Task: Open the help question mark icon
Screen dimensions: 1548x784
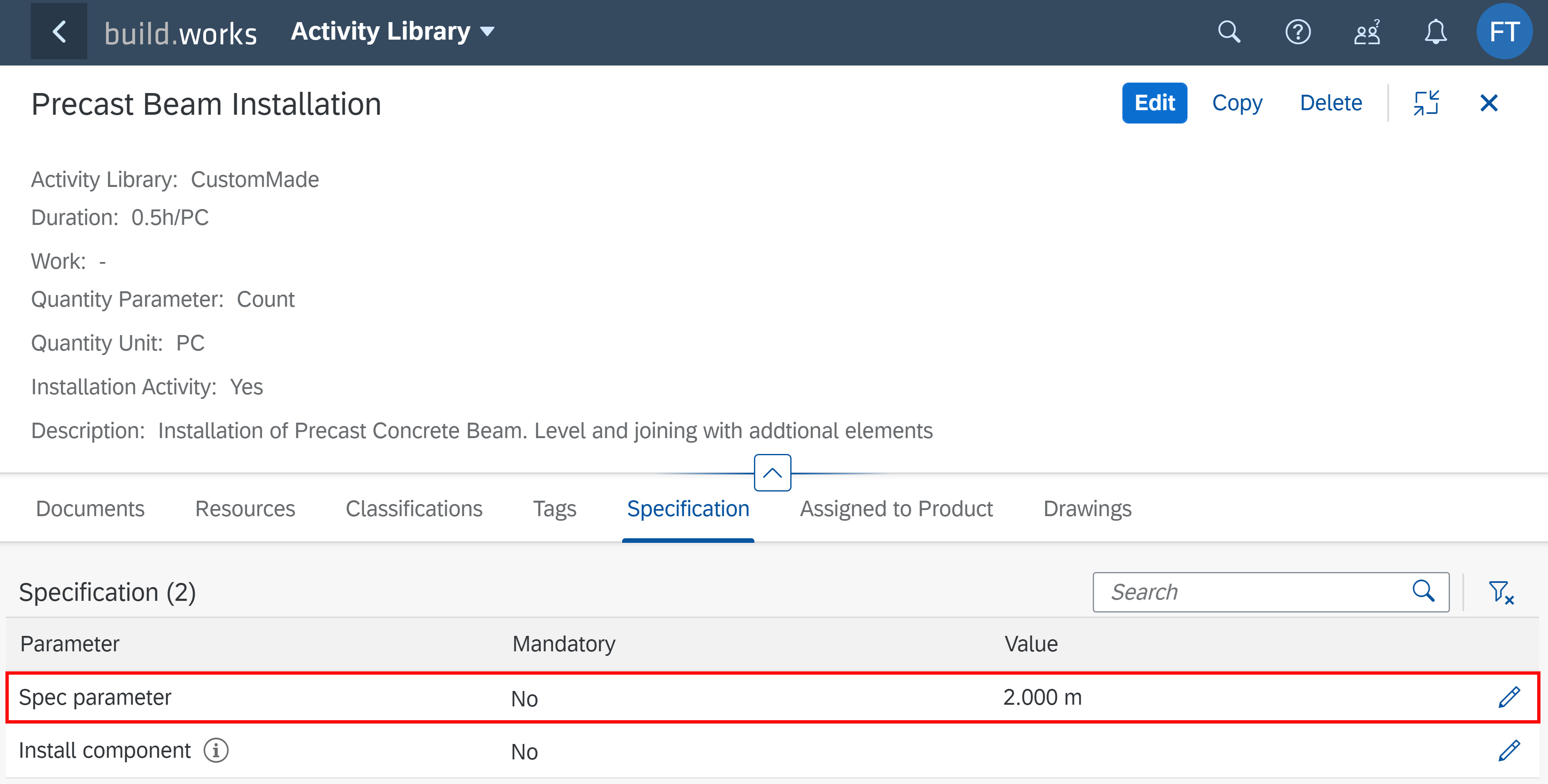Action: pos(1297,32)
